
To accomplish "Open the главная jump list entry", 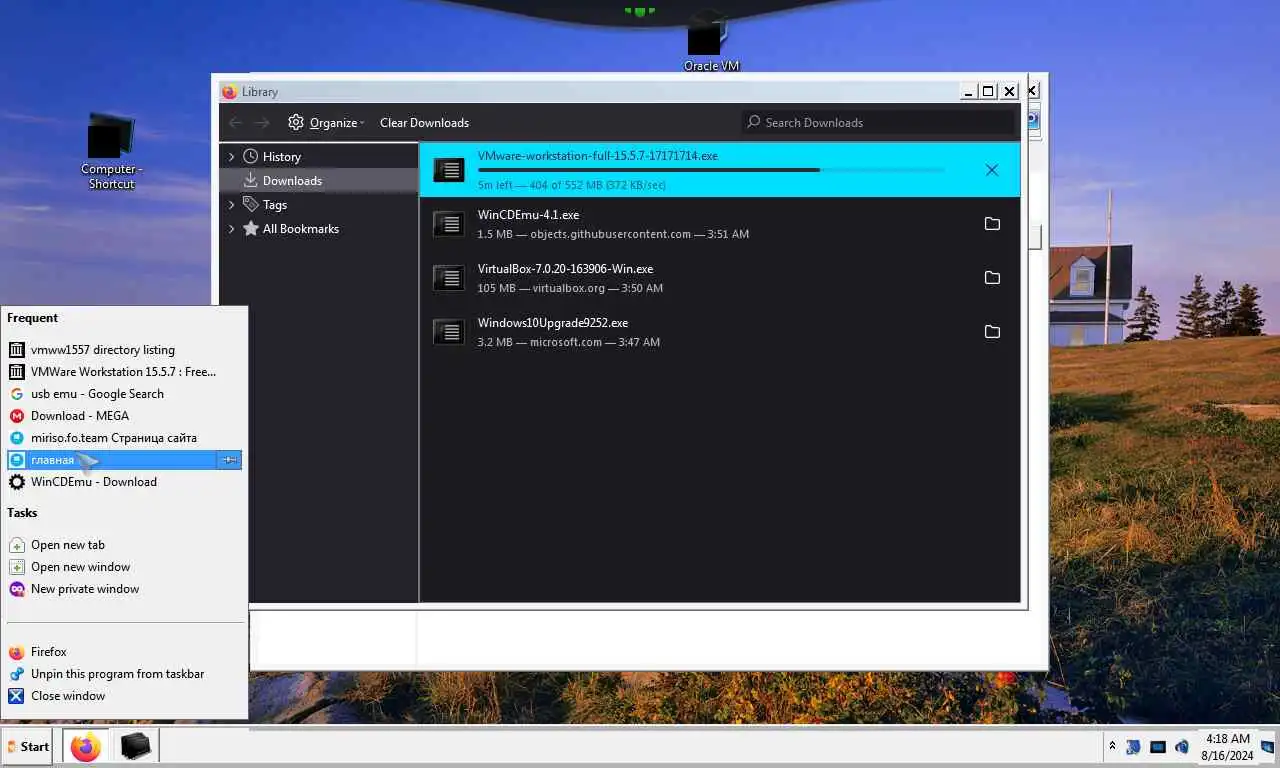I will pos(111,460).
